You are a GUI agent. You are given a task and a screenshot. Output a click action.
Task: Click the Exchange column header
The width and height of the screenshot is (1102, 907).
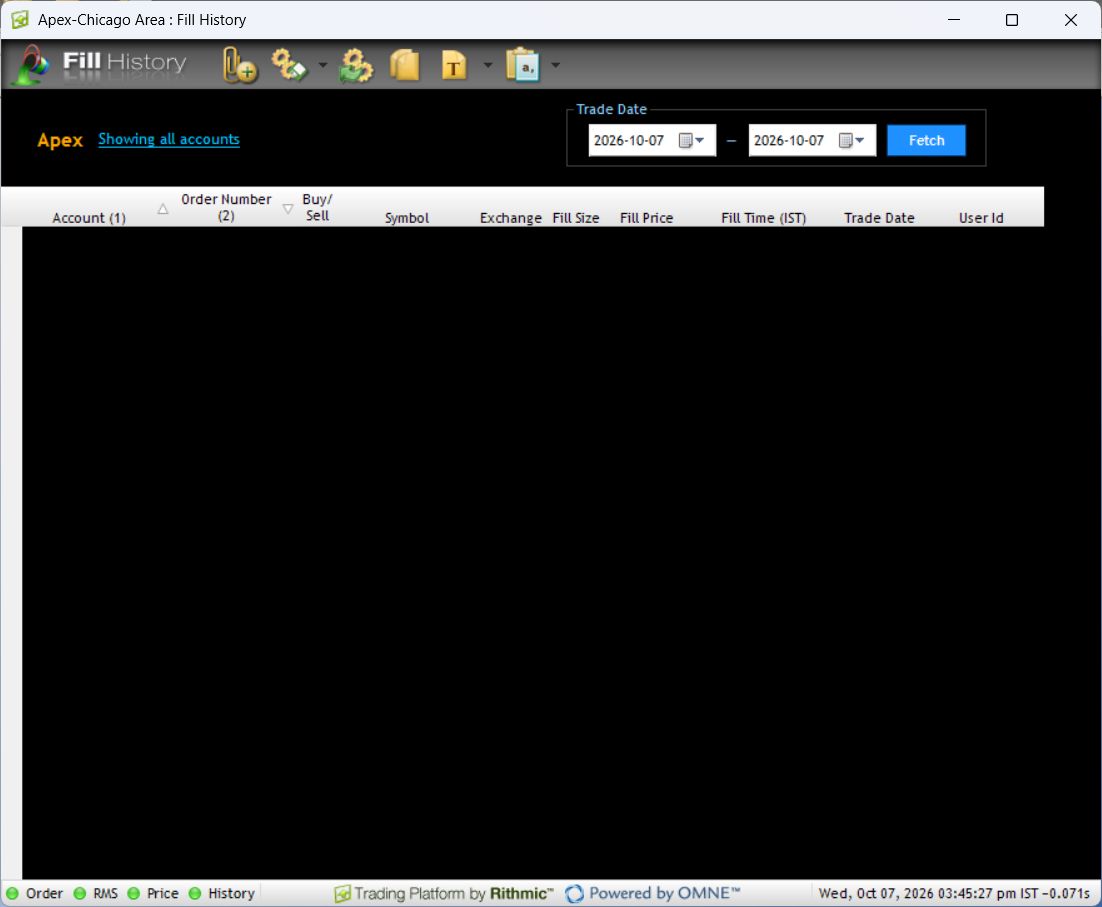(x=510, y=218)
